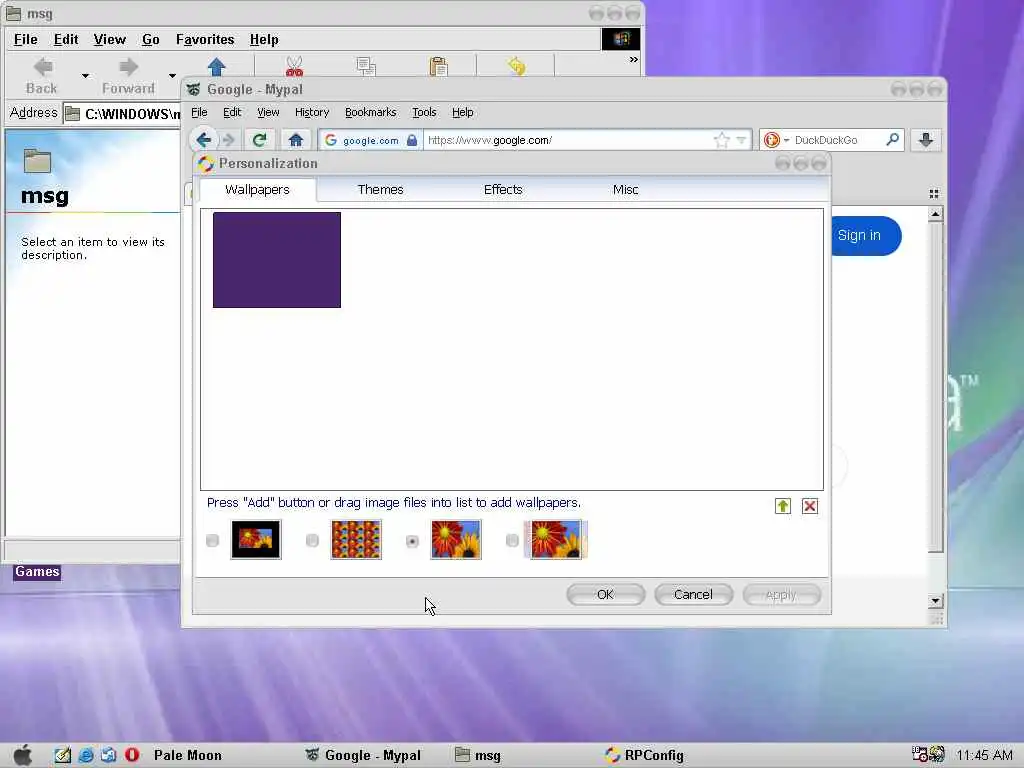Confirm Personalization with OK button
This screenshot has width=1024, height=768.
[605, 594]
